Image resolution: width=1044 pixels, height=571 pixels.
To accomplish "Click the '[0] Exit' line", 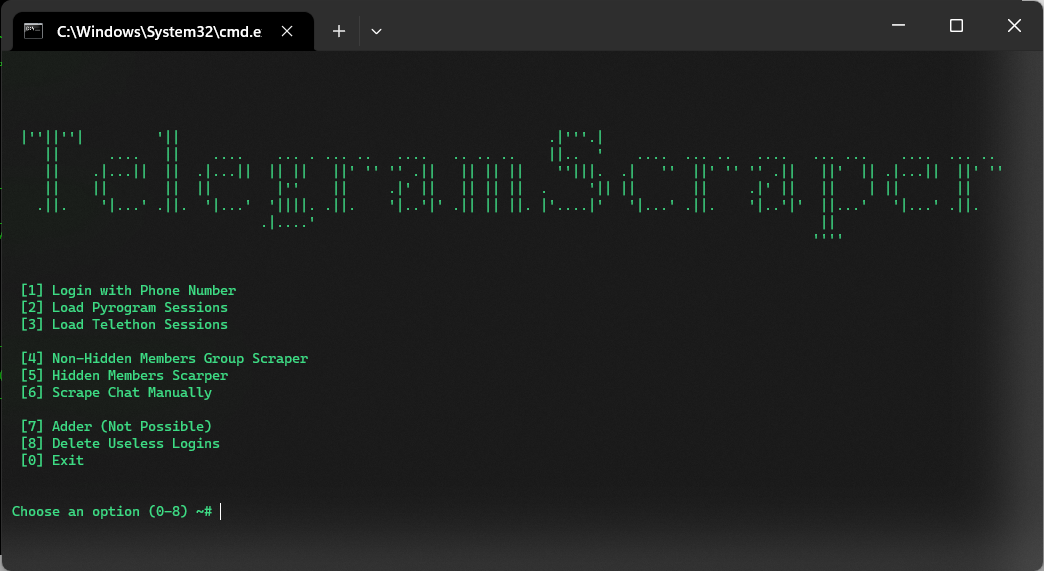I will (53, 460).
